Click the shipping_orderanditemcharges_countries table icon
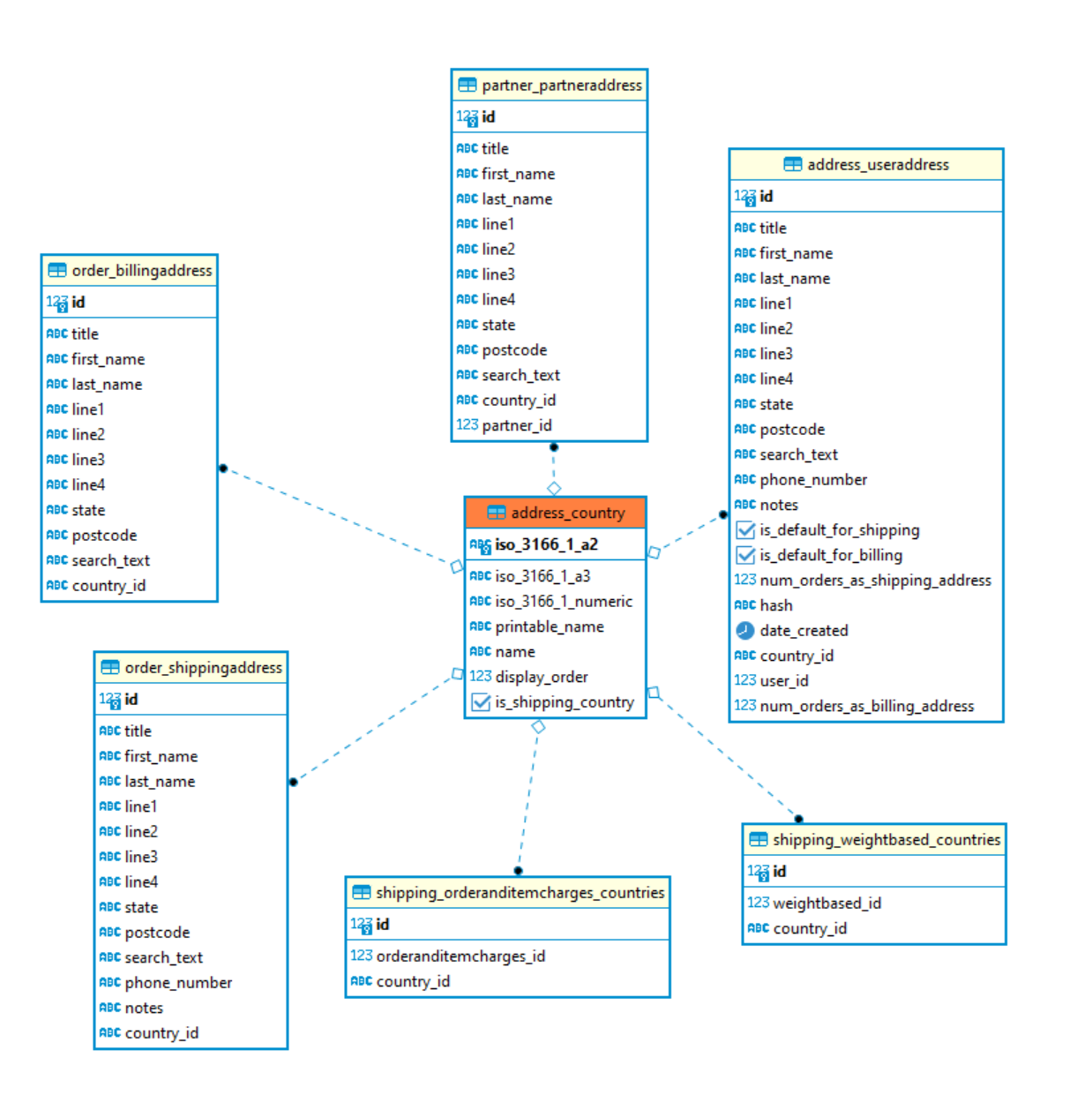 362,893
